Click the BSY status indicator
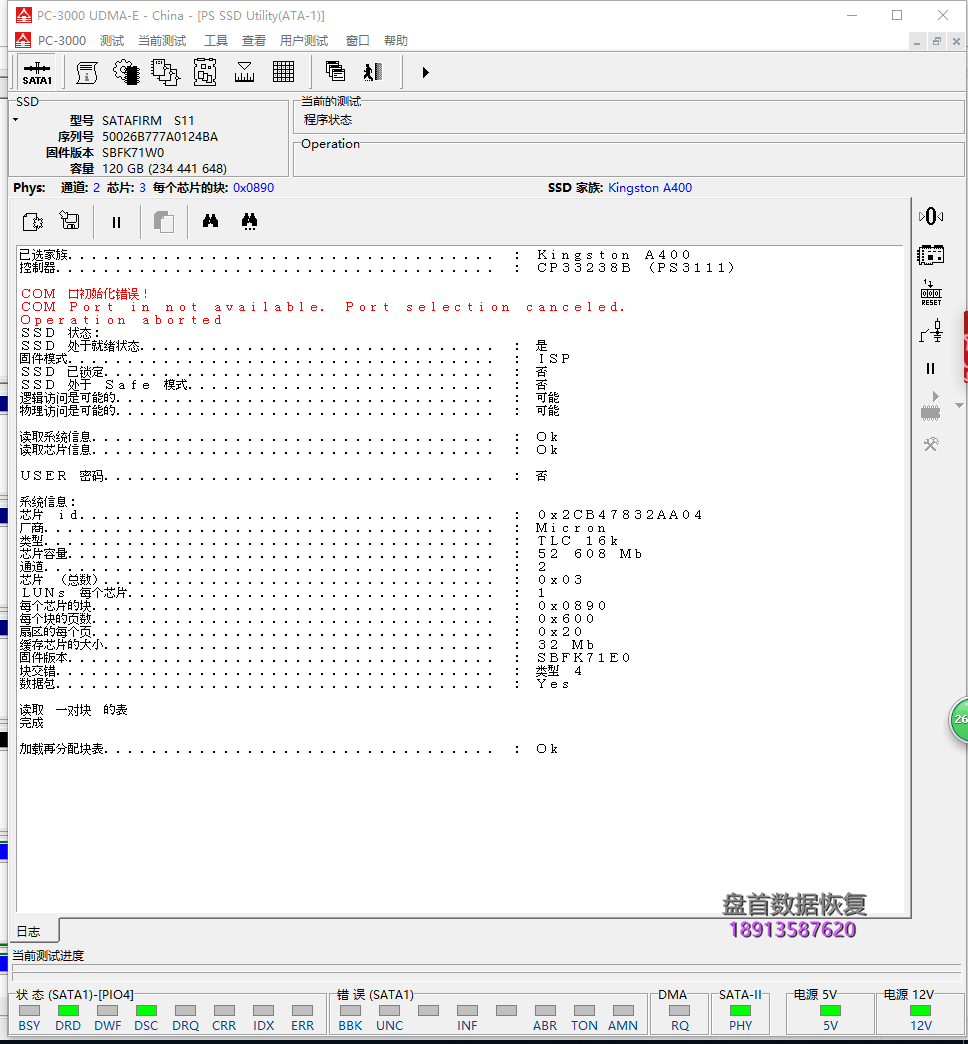Viewport: 968px width, 1044px height. (29, 1011)
